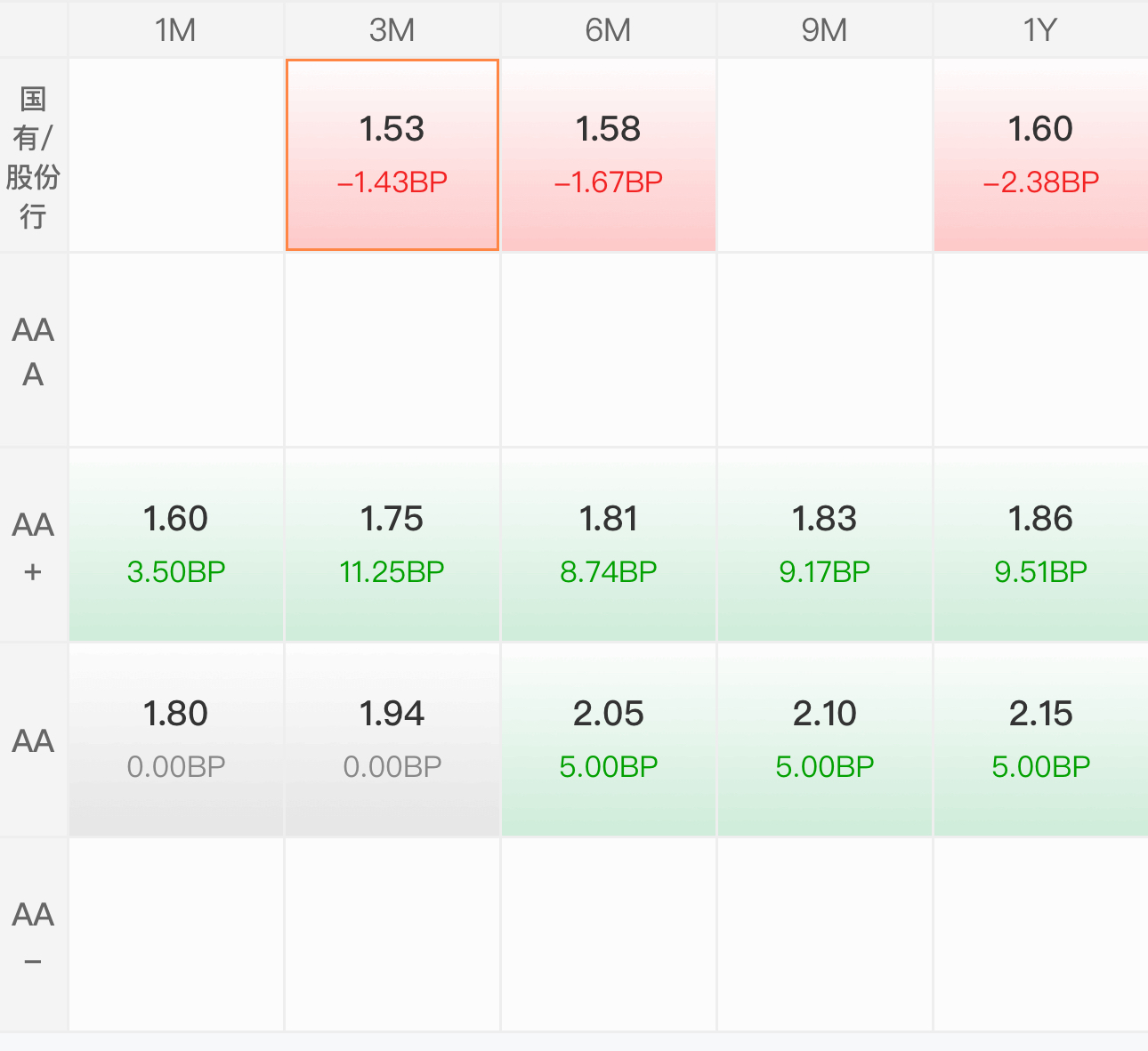Viewport: 1148px width, 1051px height.
Task: Select the highlighted 3M 1.53 cell
Action: (x=392, y=155)
